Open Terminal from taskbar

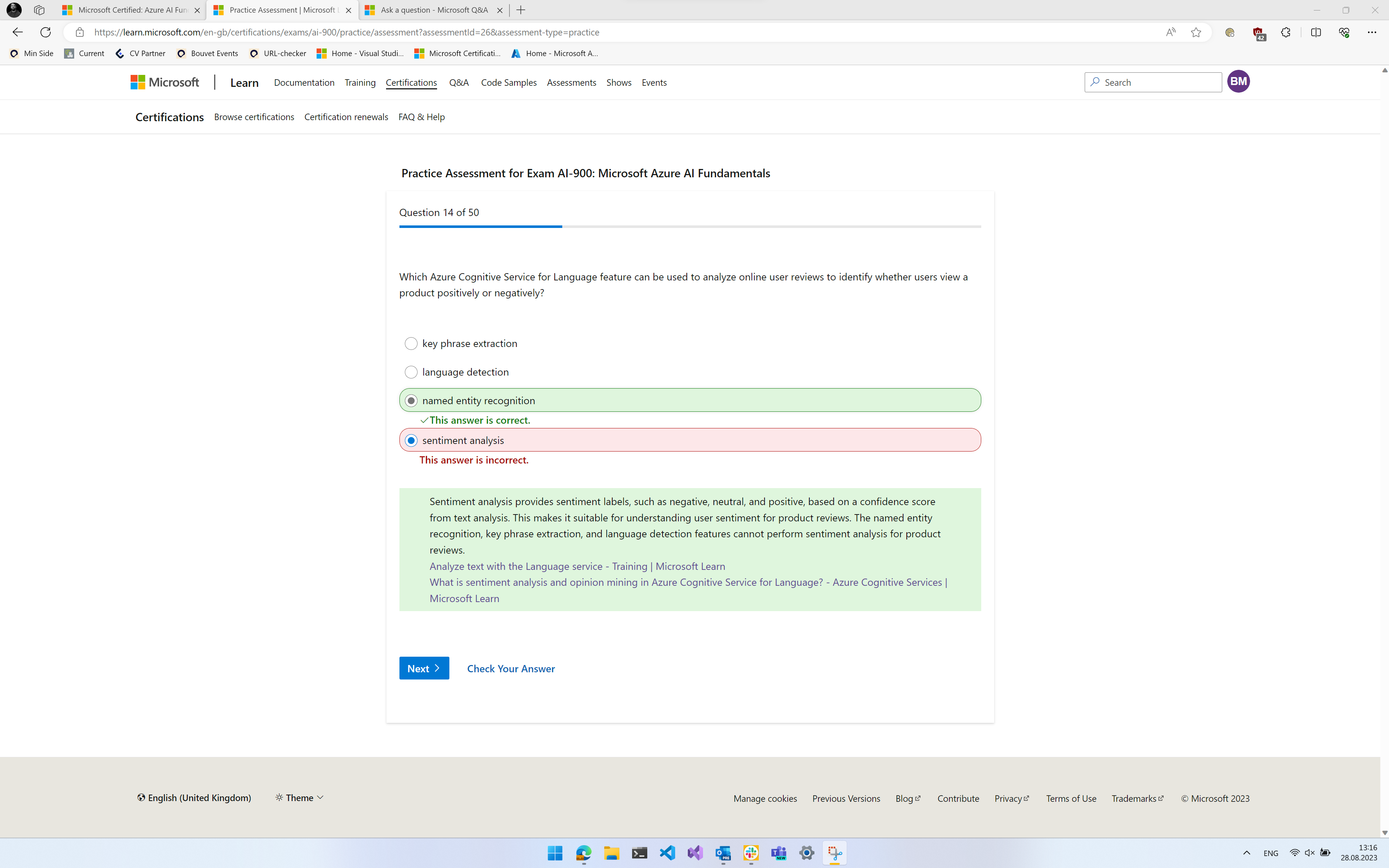[x=639, y=853]
